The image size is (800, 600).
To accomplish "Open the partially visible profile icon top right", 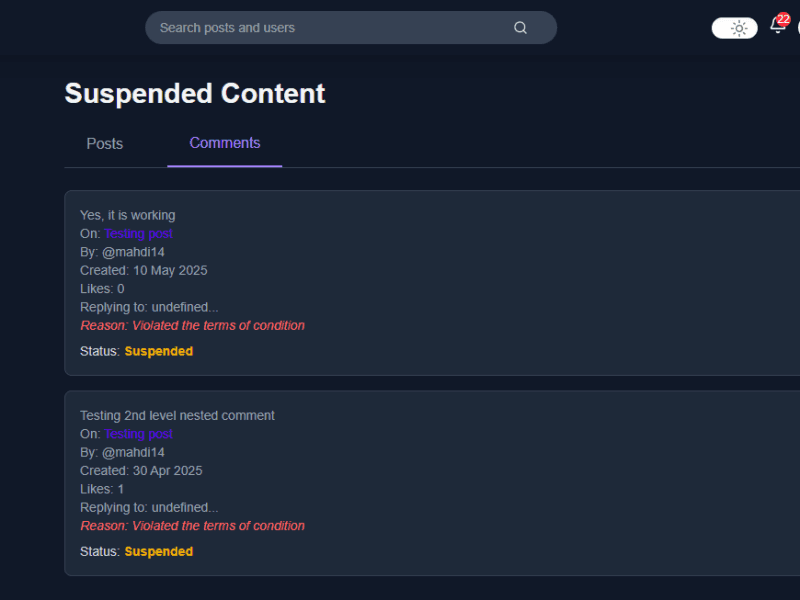I will coord(797,27).
